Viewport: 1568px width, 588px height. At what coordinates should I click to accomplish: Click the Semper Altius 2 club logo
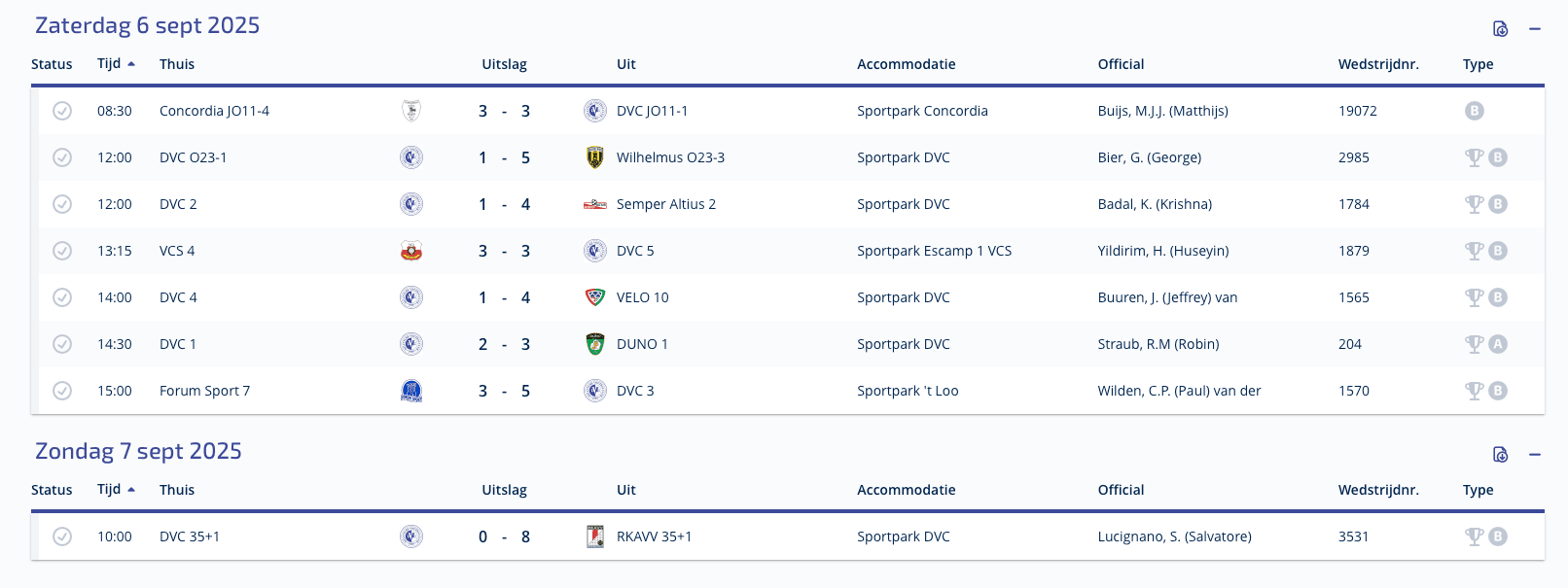coord(595,204)
